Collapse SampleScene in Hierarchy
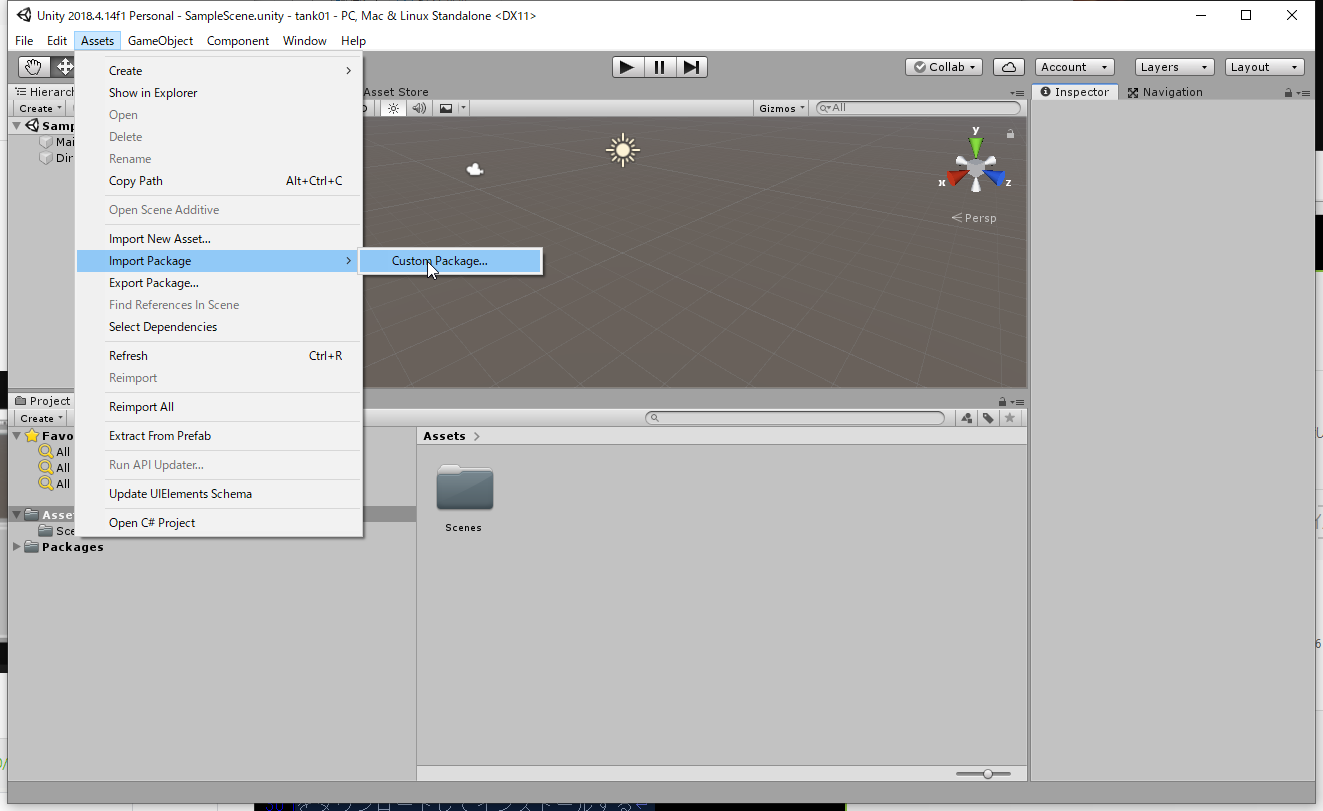The image size is (1323, 811). pyautogui.click(x=16, y=126)
